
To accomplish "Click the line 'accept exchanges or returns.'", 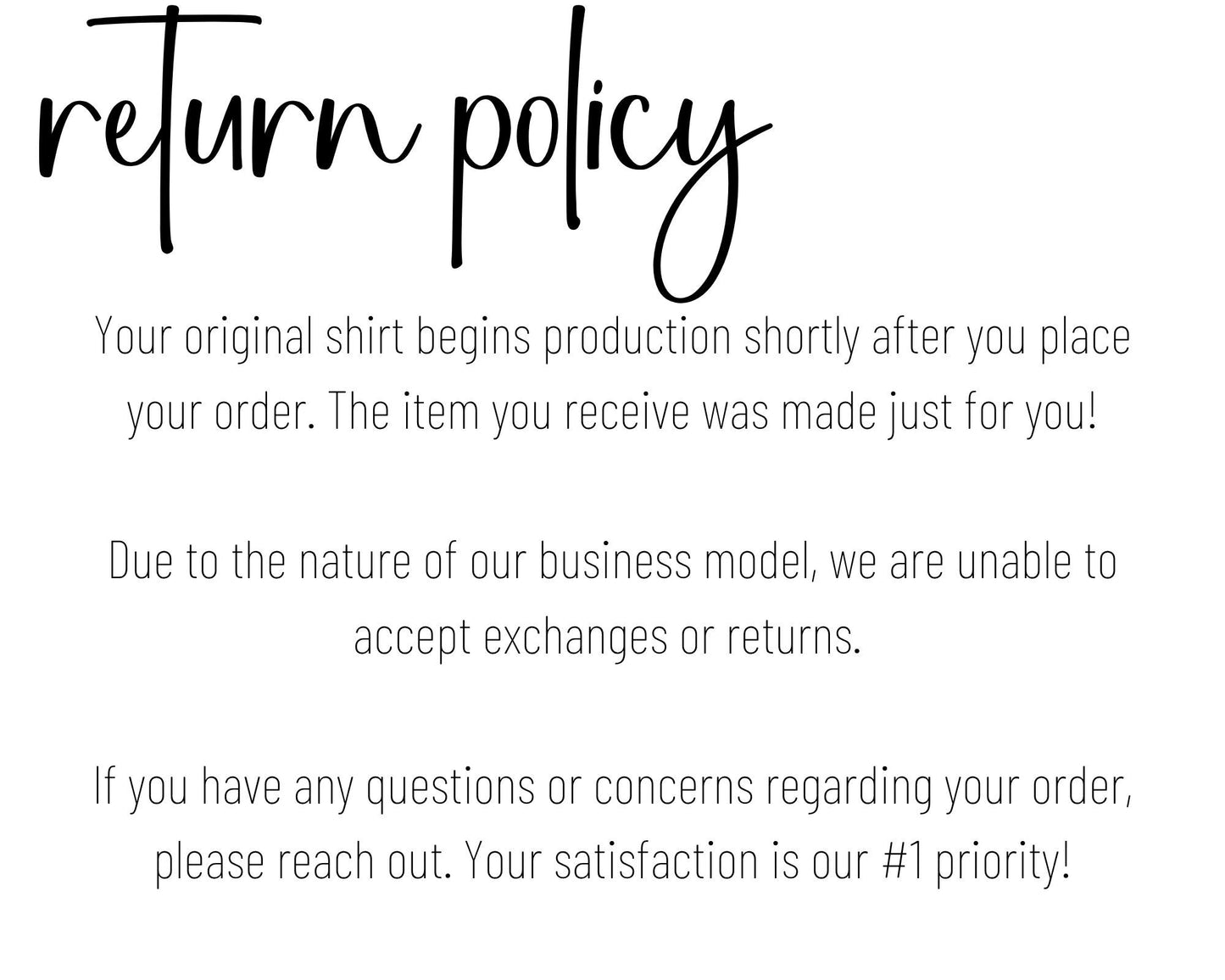I will 607,638.
